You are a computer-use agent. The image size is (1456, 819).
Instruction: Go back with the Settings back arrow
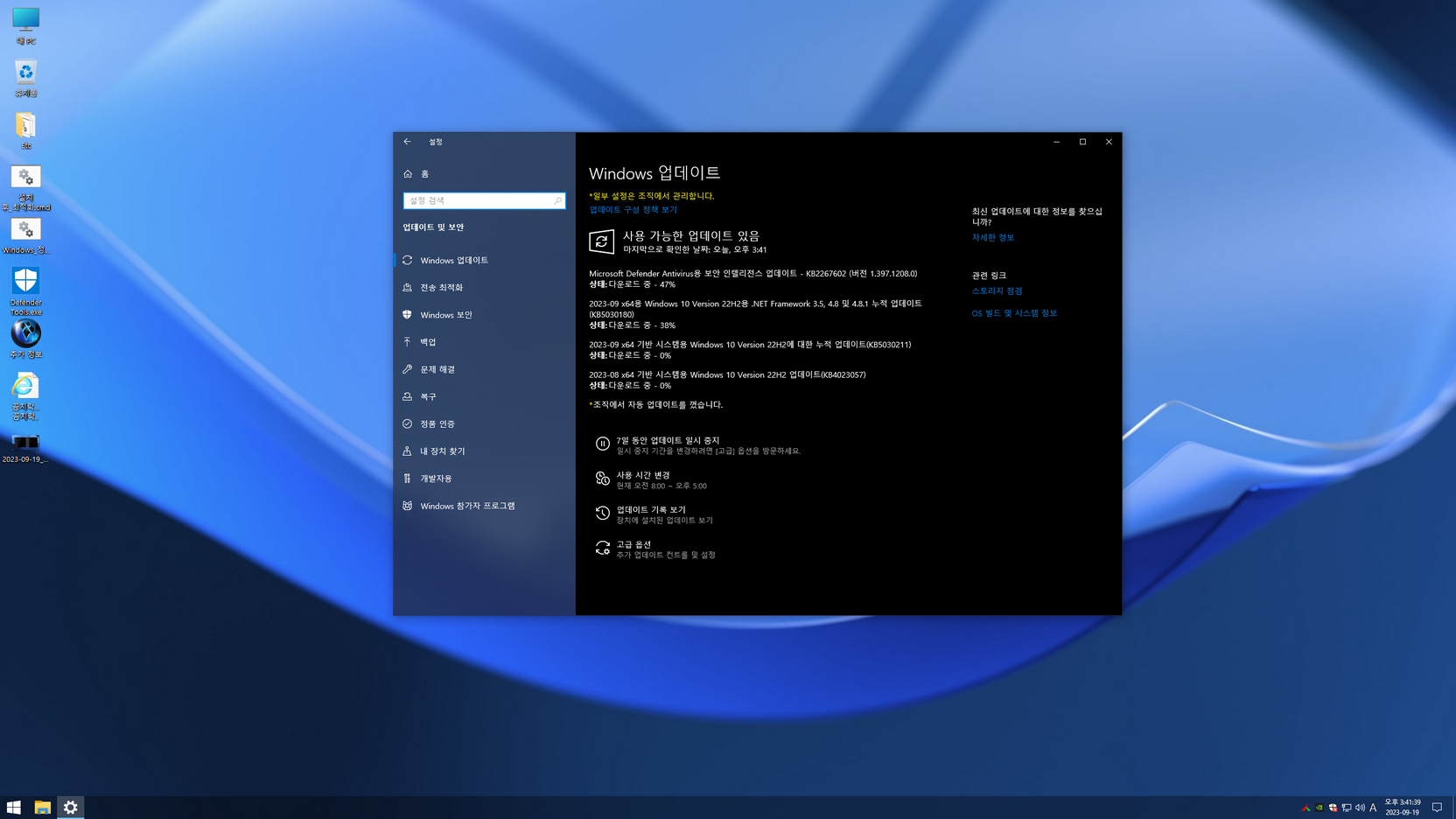407,142
